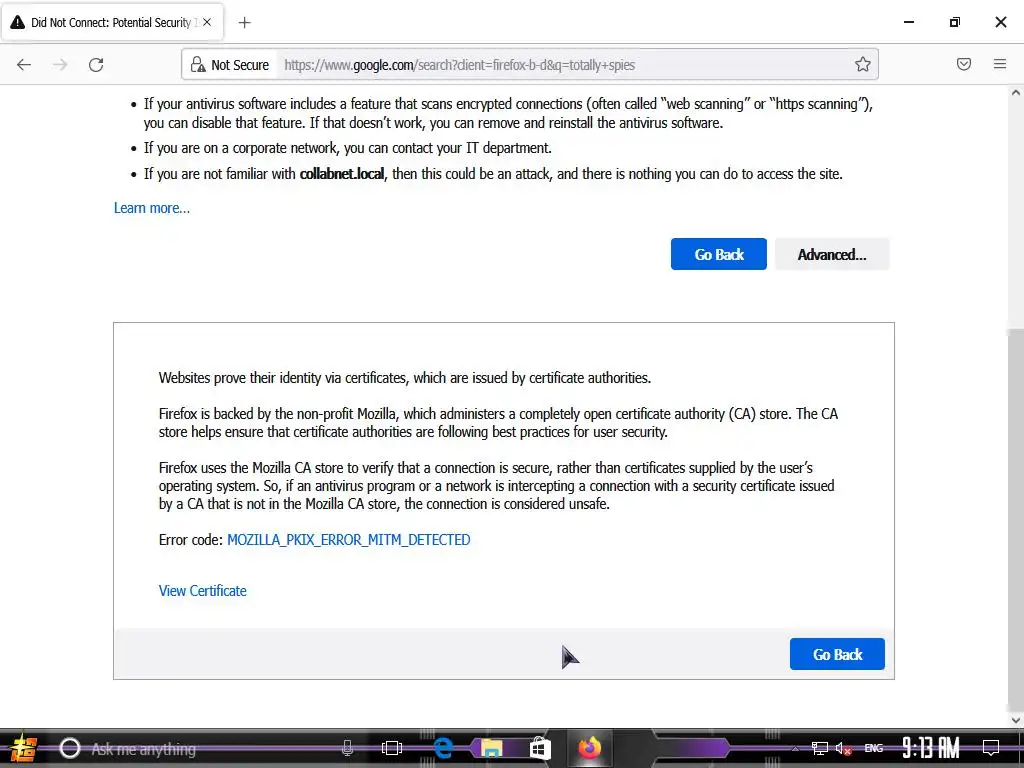Image resolution: width=1024 pixels, height=768 pixels.
Task: Click the Advanced... button
Action: coord(832,254)
